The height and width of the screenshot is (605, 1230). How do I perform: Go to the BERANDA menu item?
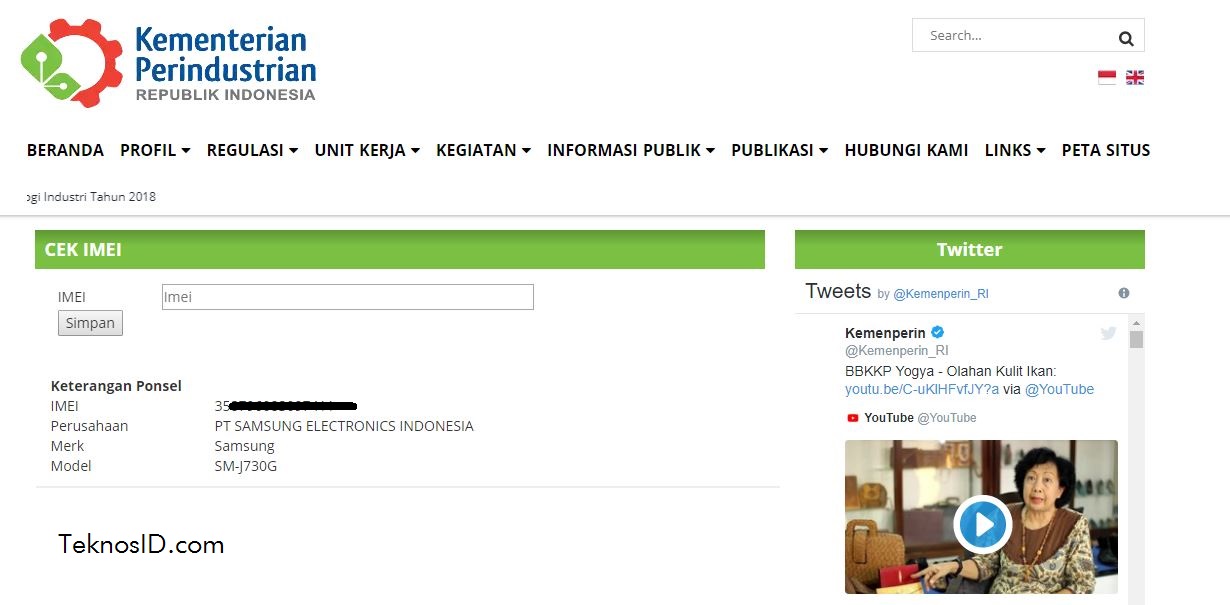pos(65,150)
